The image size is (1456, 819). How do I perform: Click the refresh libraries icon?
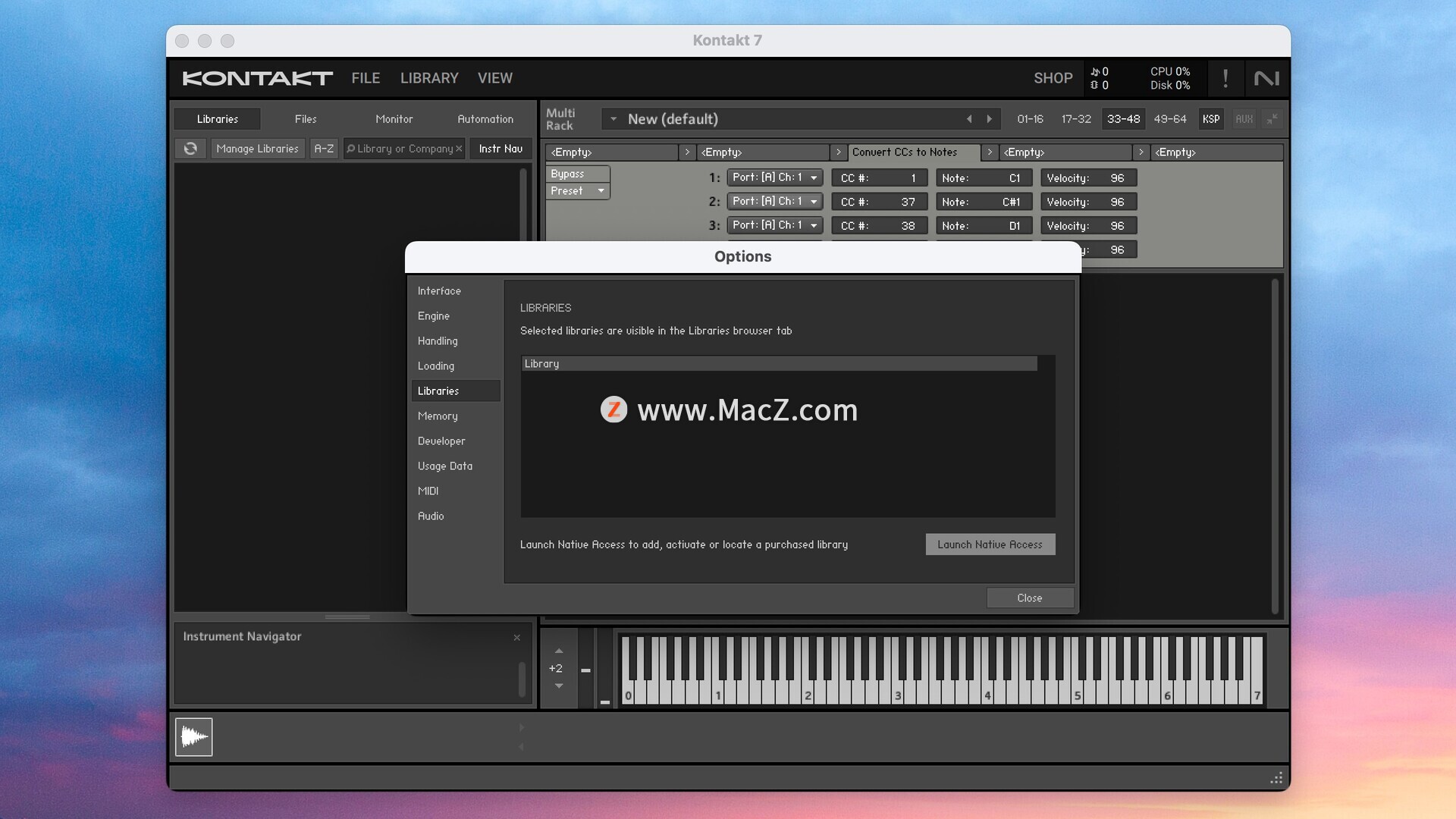pyautogui.click(x=190, y=149)
